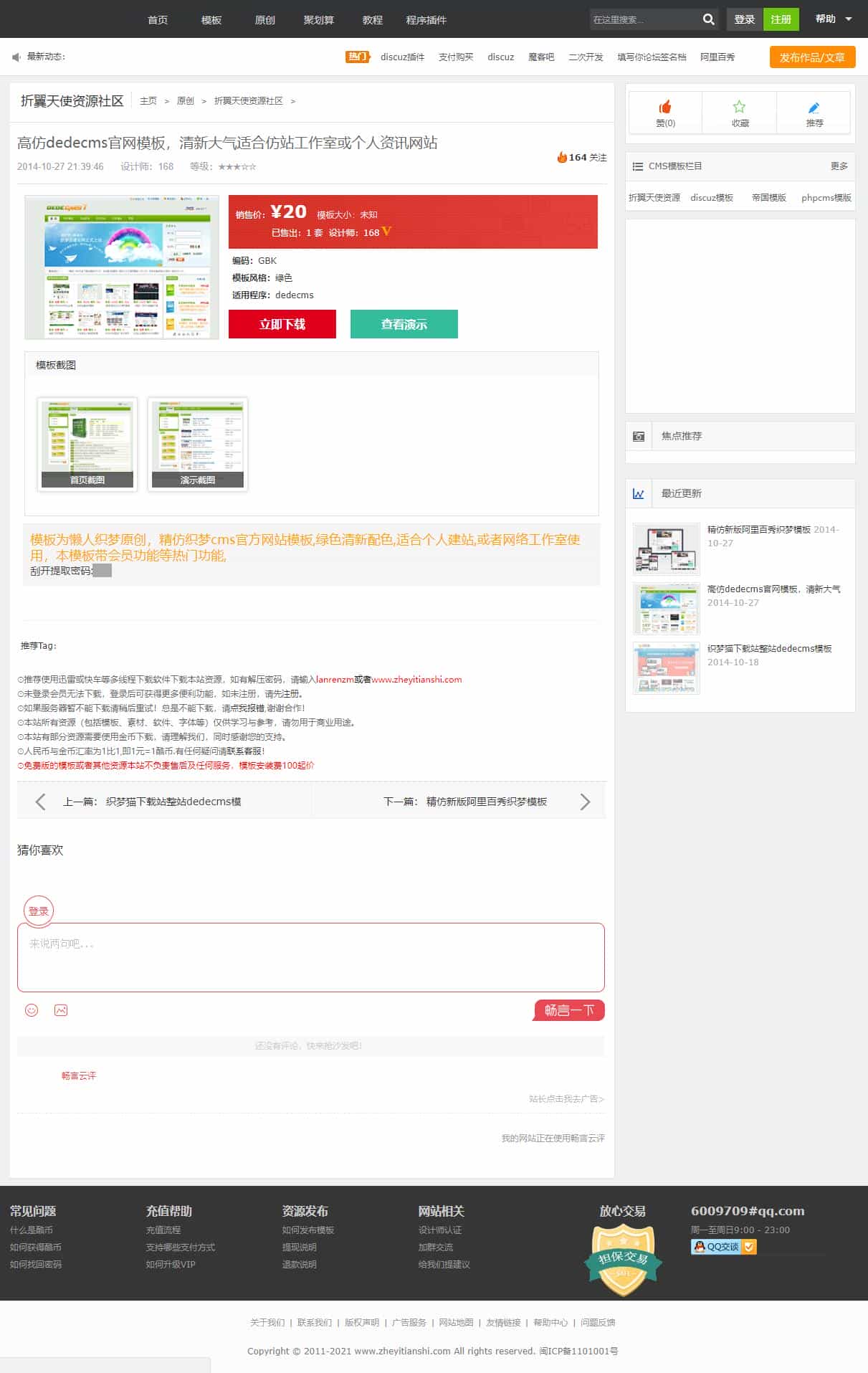Click the green 查看演示 button
Screen dimensions: 868x1373
point(404,324)
